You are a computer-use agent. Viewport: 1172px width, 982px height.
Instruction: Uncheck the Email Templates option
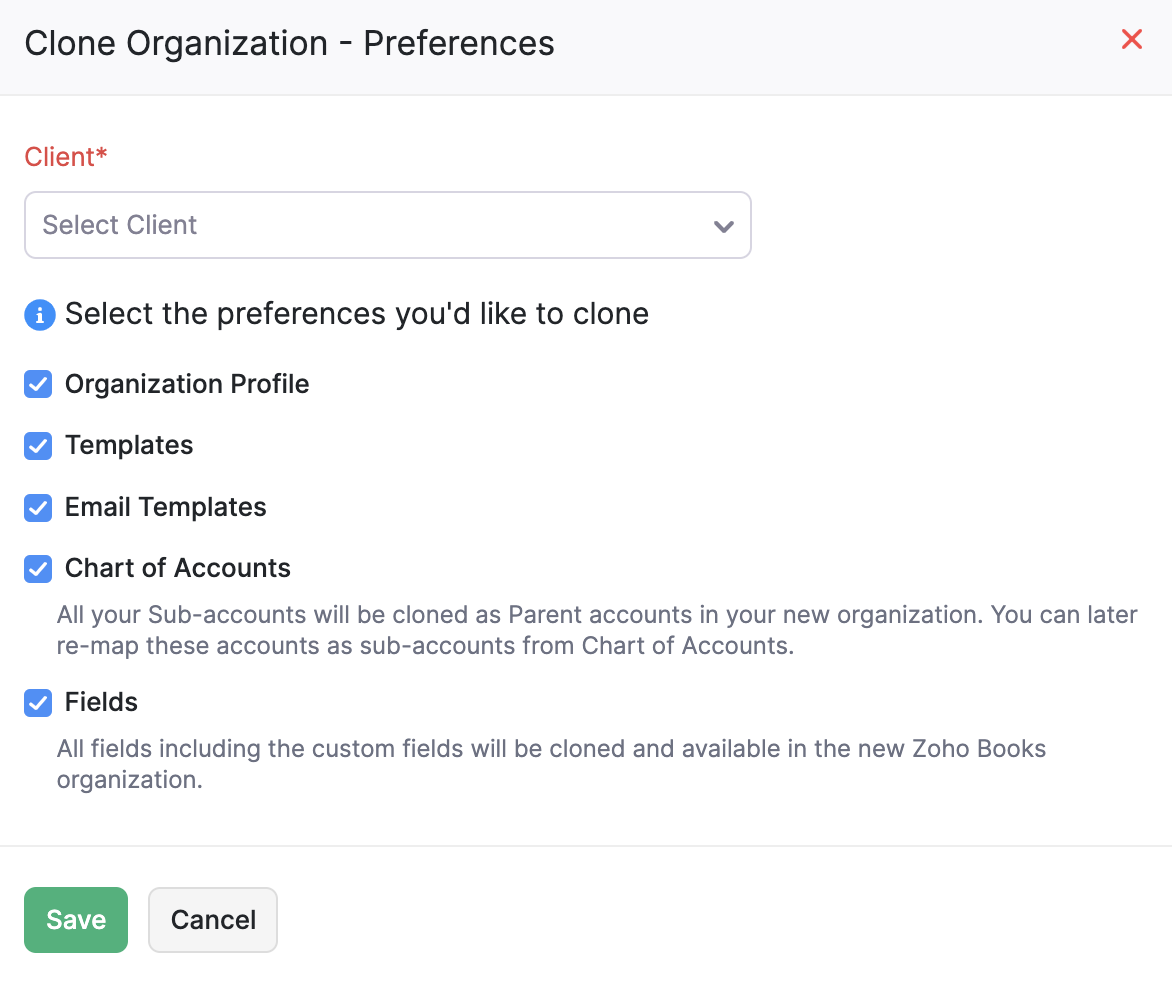coord(37,507)
